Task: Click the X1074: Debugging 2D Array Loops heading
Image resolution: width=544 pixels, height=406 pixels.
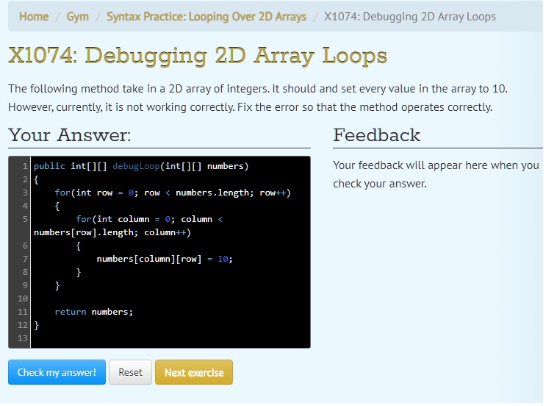Action: [197, 56]
